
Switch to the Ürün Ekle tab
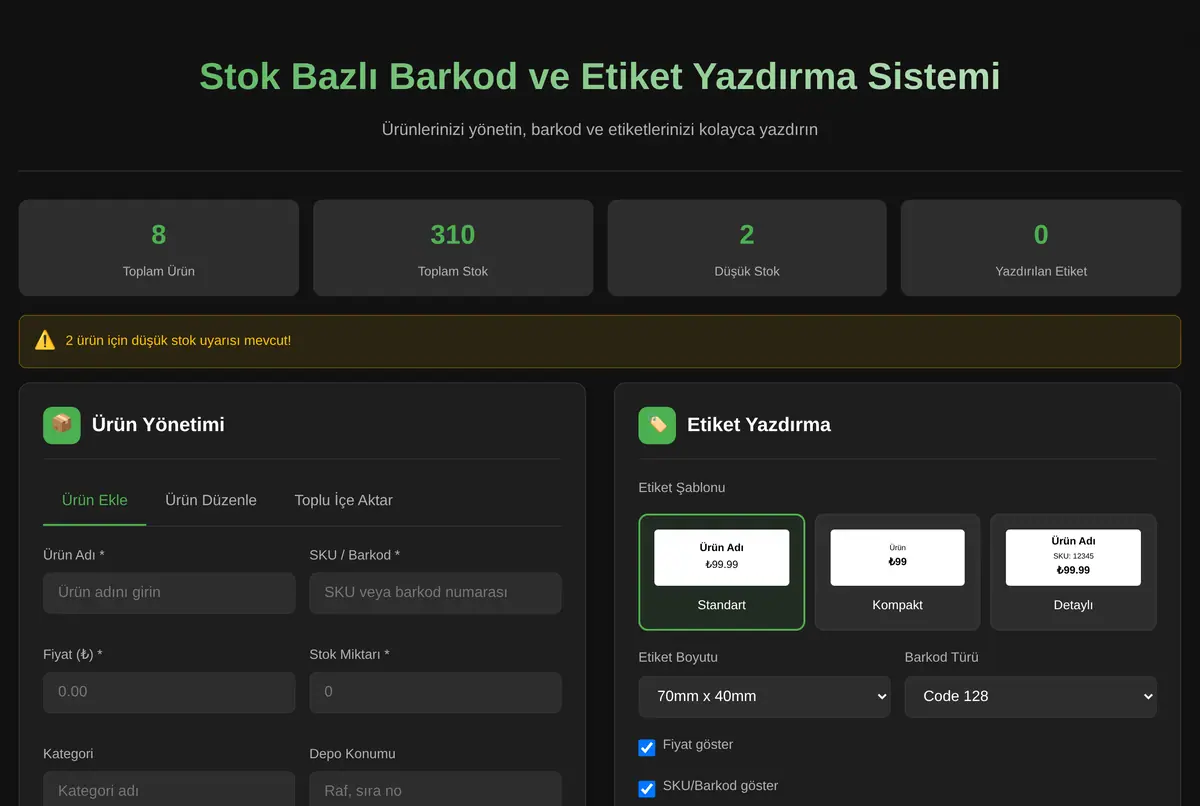tap(95, 500)
